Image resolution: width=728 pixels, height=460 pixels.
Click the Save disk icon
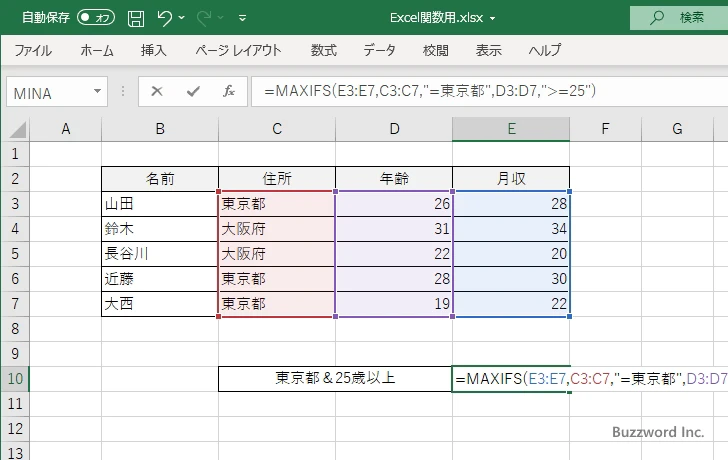(x=136, y=18)
